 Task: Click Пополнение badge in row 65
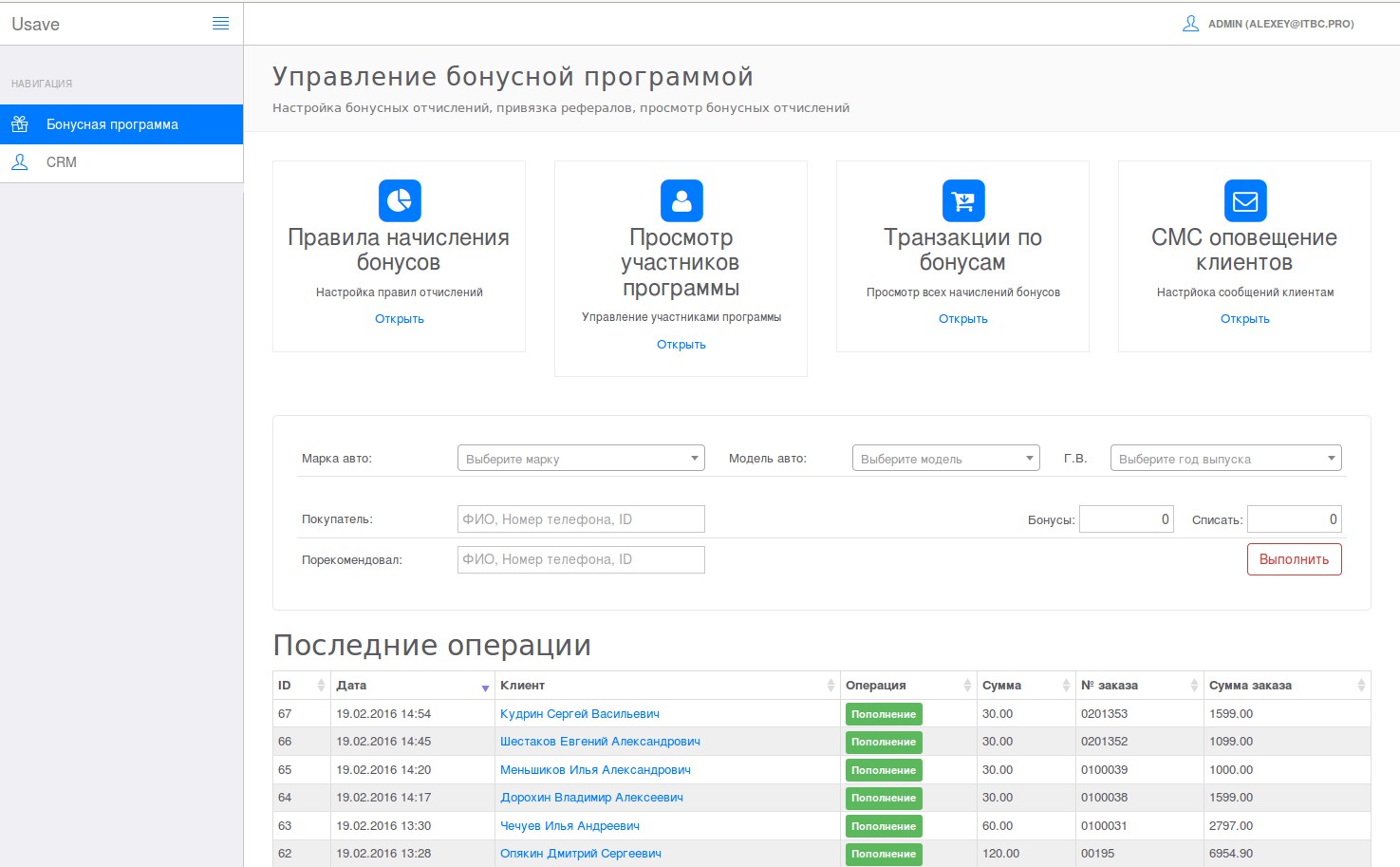click(x=884, y=770)
